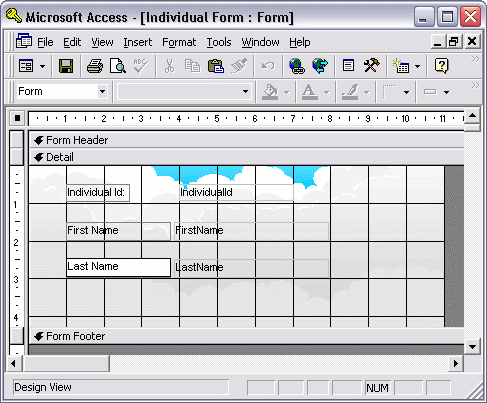The width and height of the screenshot is (487, 403).
Task: Click the Insert Hyperlink globe icon
Action: tap(297, 66)
